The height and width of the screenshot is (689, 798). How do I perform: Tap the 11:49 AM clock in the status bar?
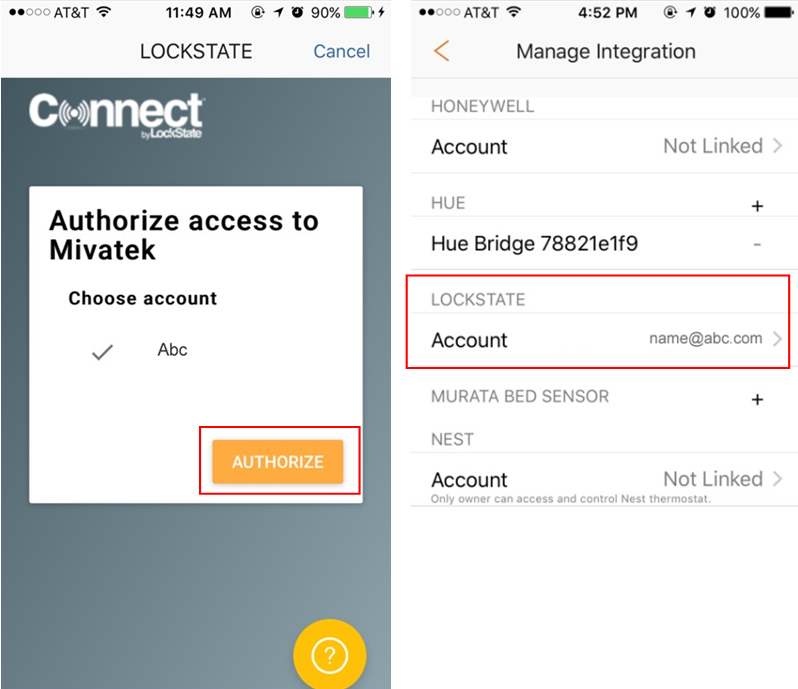click(x=198, y=12)
